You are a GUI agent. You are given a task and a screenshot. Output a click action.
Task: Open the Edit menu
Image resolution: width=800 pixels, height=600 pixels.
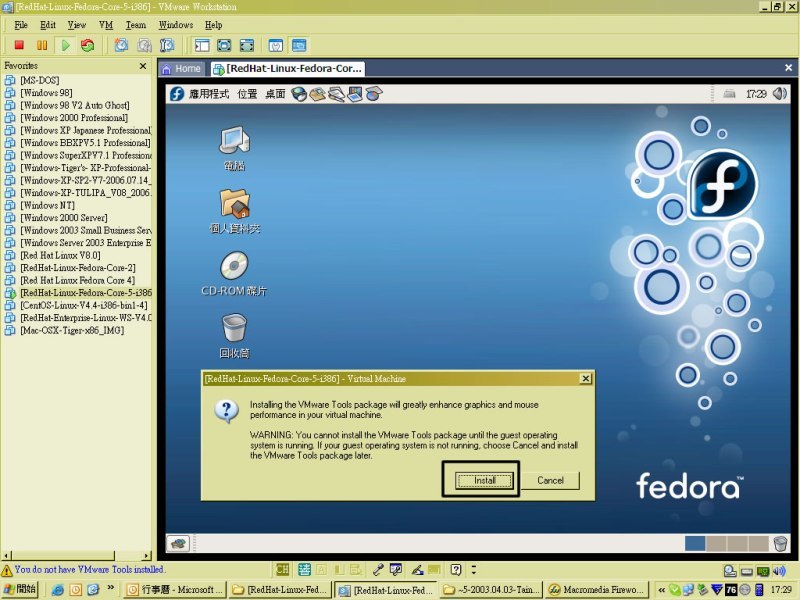[x=48, y=25]
